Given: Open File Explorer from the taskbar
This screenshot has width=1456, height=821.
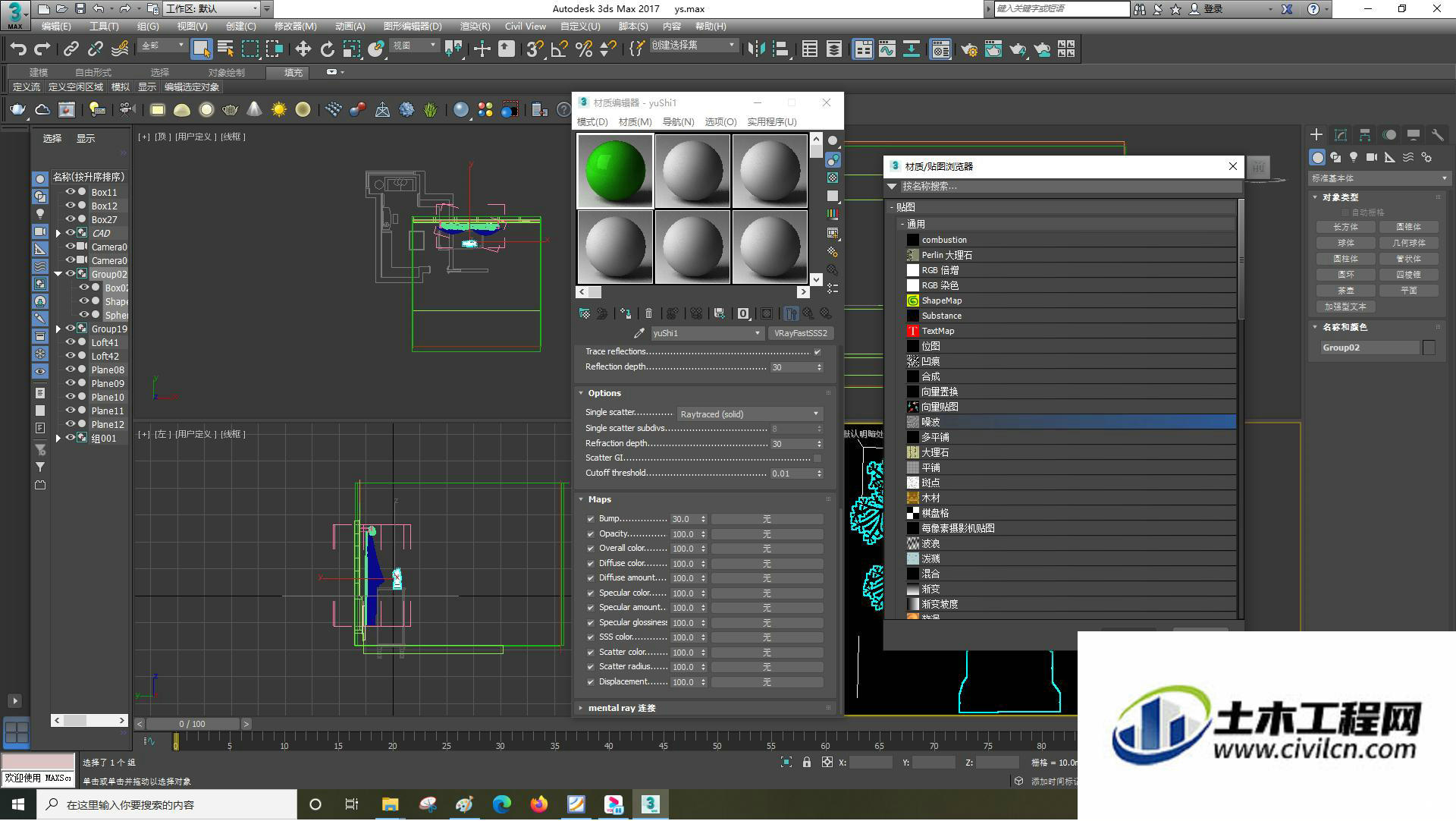Looking at the screenshot, I should 390,804.
